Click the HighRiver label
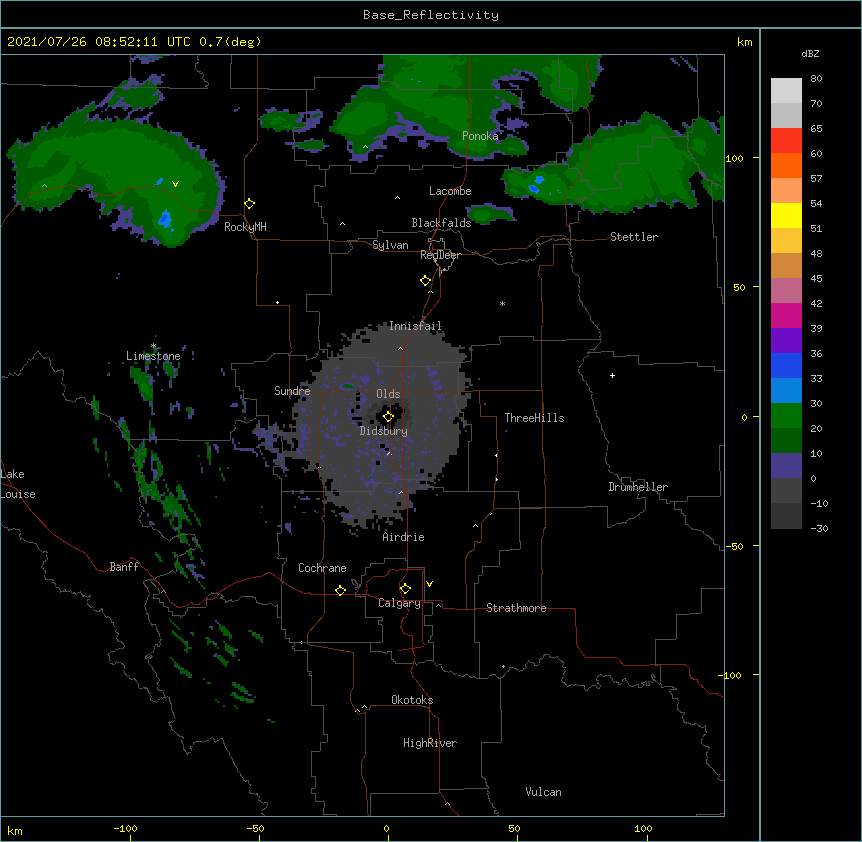 point(430,743)
